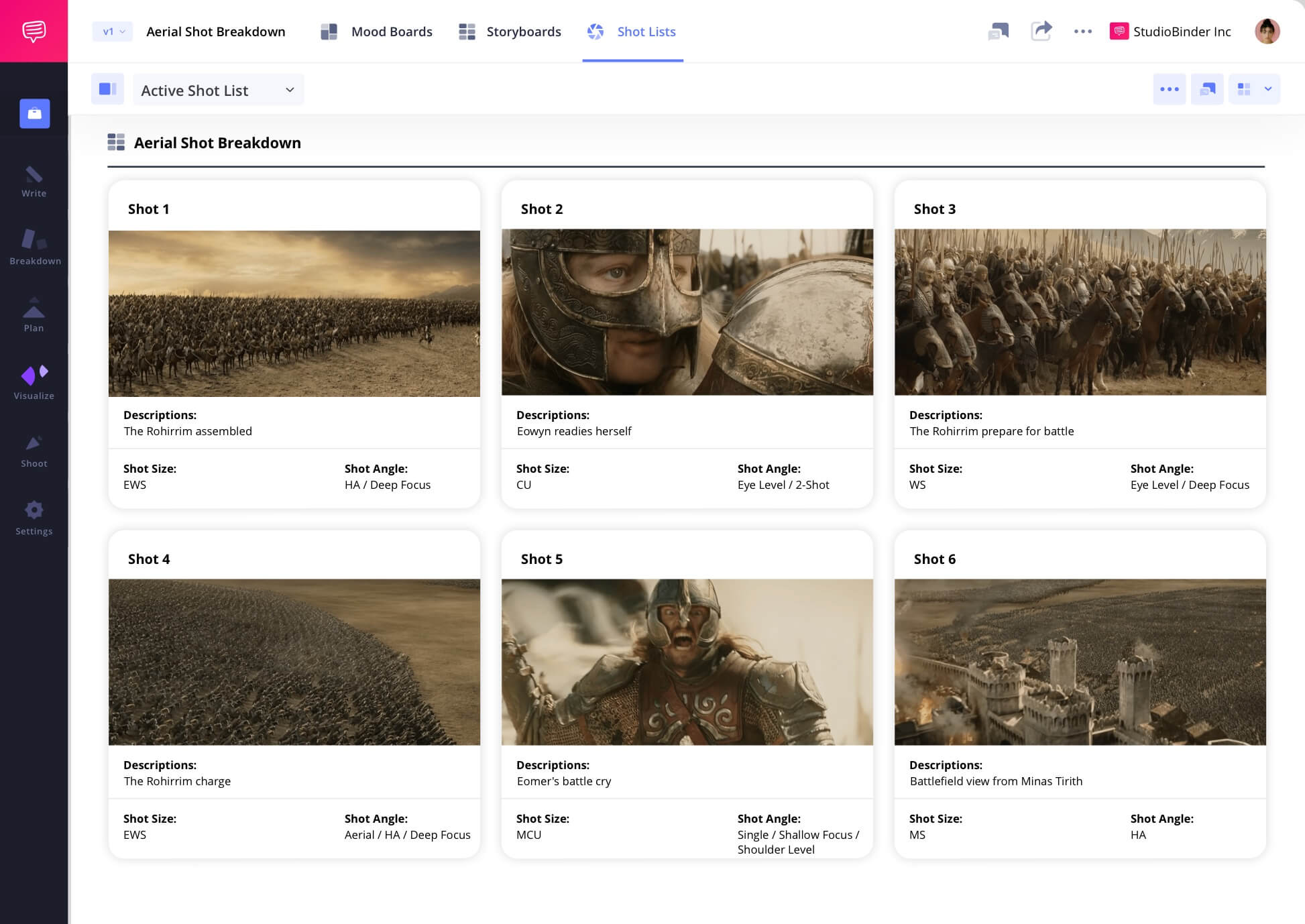The image size is (1305, 924).
Task: Click the Storyboards grid icon
Action: click(467, 32)
